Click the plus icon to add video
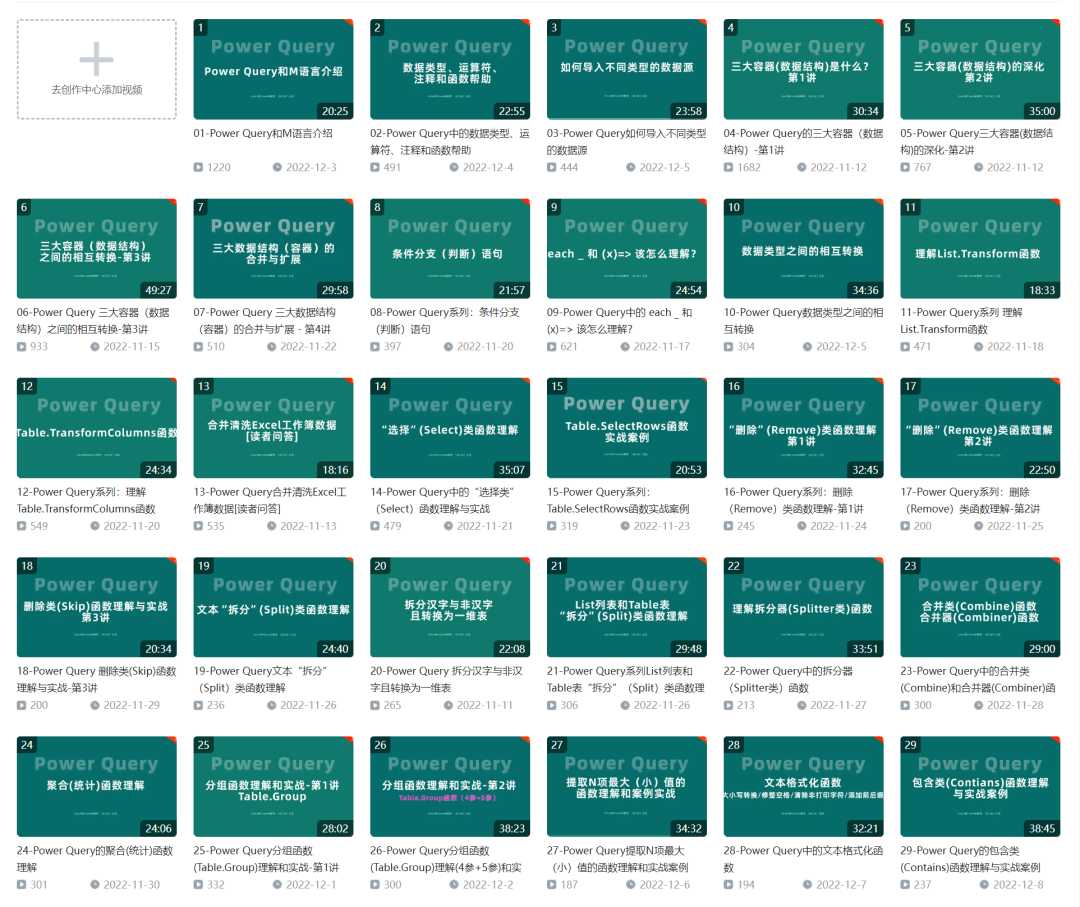 tap(96, 59)
